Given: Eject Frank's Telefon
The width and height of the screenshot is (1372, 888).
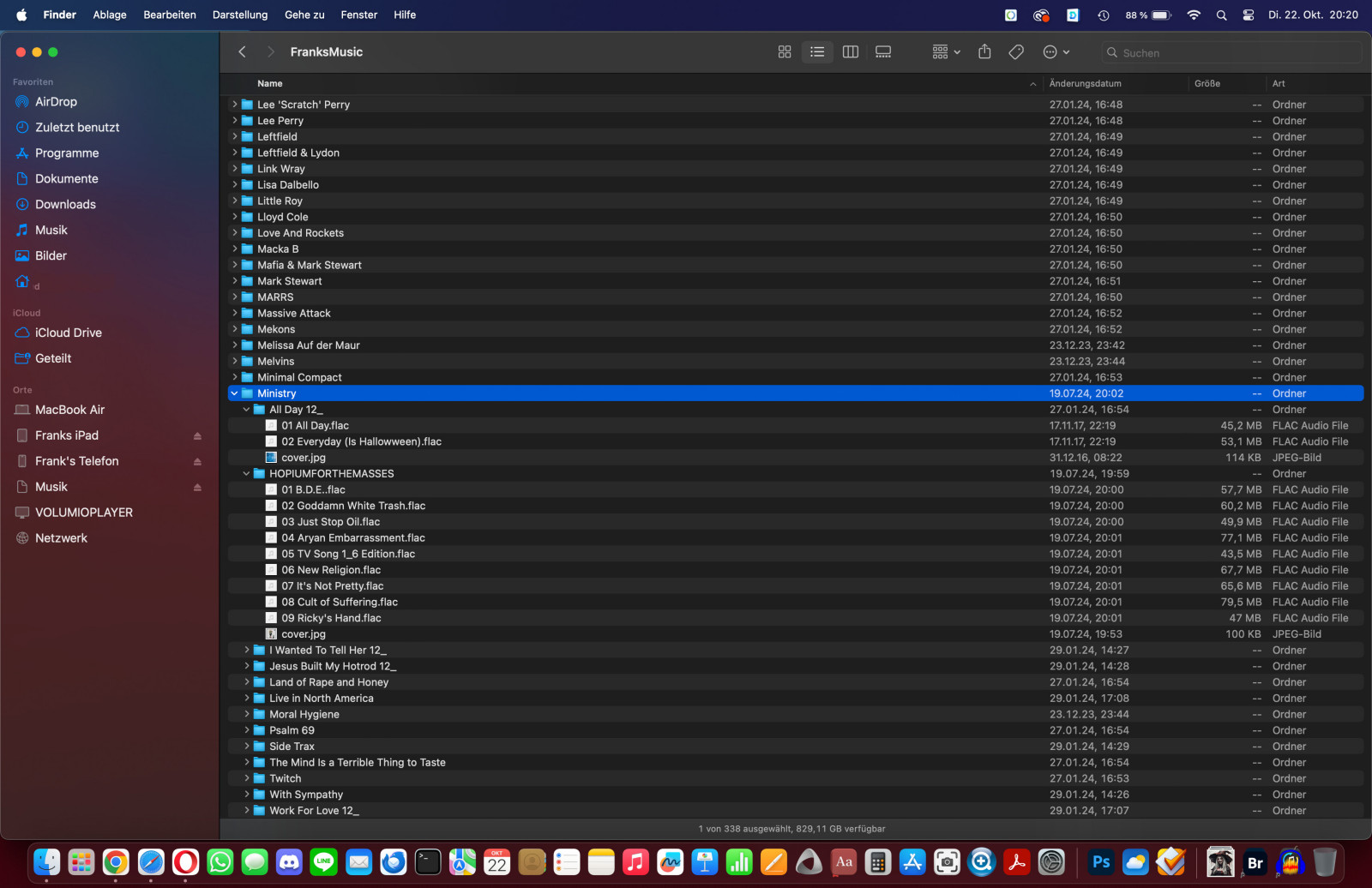Looking at the screenshot, I should pyautogui.click(x=197, y=462).
